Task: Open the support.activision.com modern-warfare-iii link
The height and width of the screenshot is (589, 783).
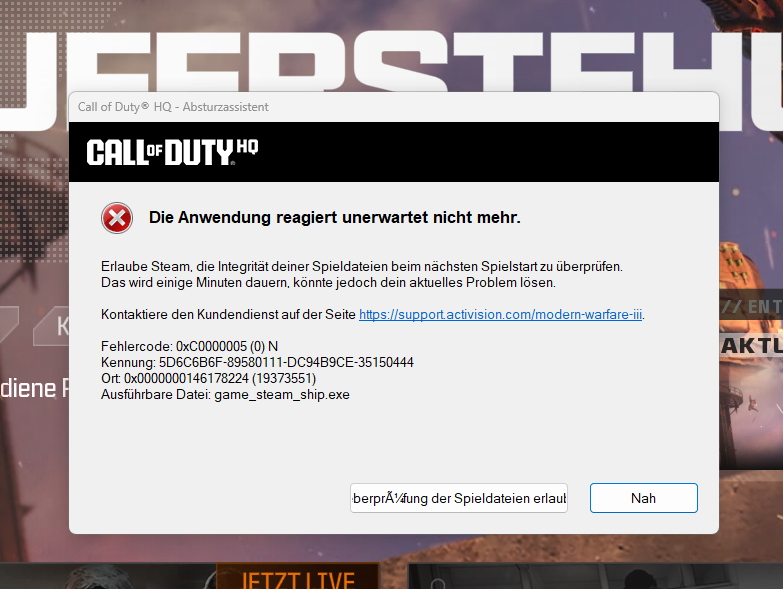Action: (x=500, y=314)
